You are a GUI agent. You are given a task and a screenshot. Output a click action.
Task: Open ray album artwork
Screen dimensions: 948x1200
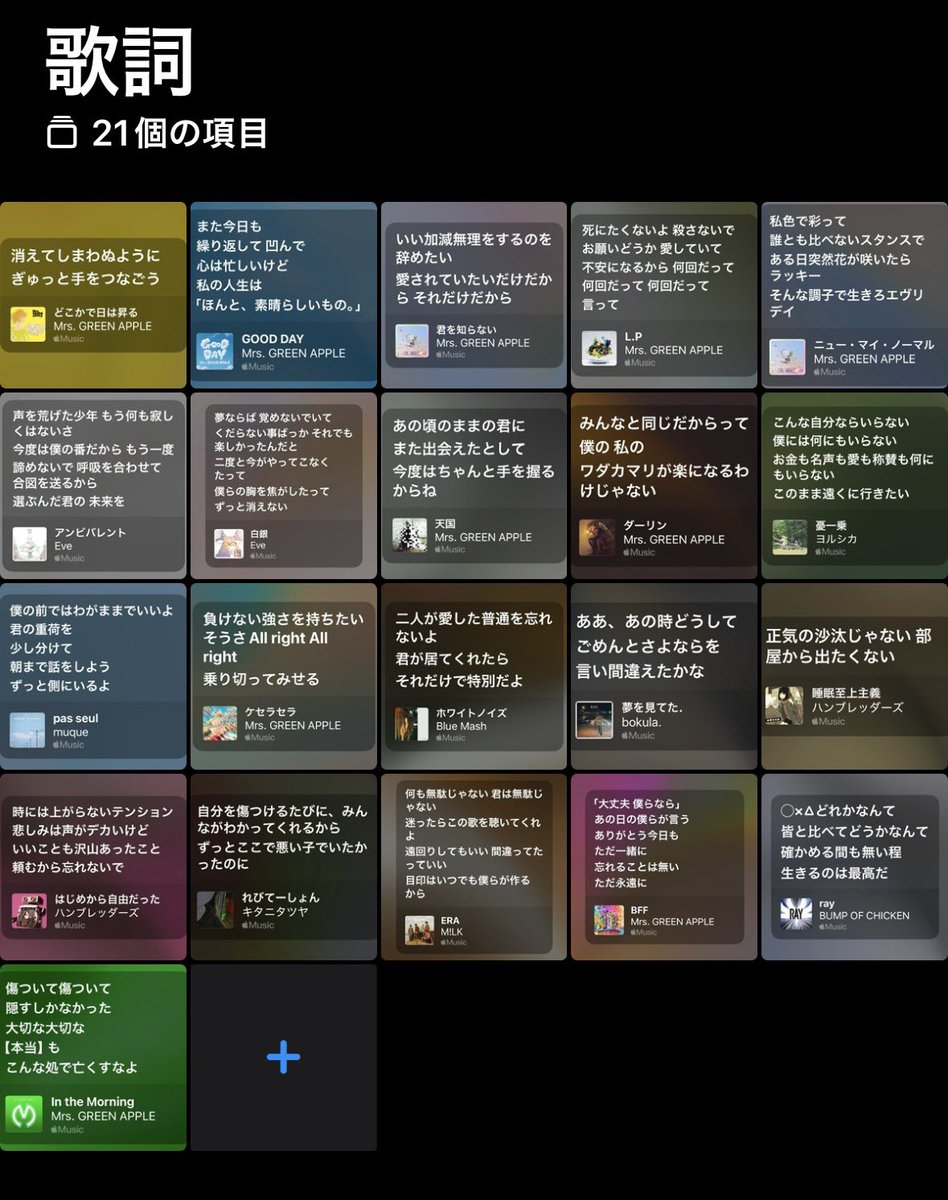tap(797, 914)
